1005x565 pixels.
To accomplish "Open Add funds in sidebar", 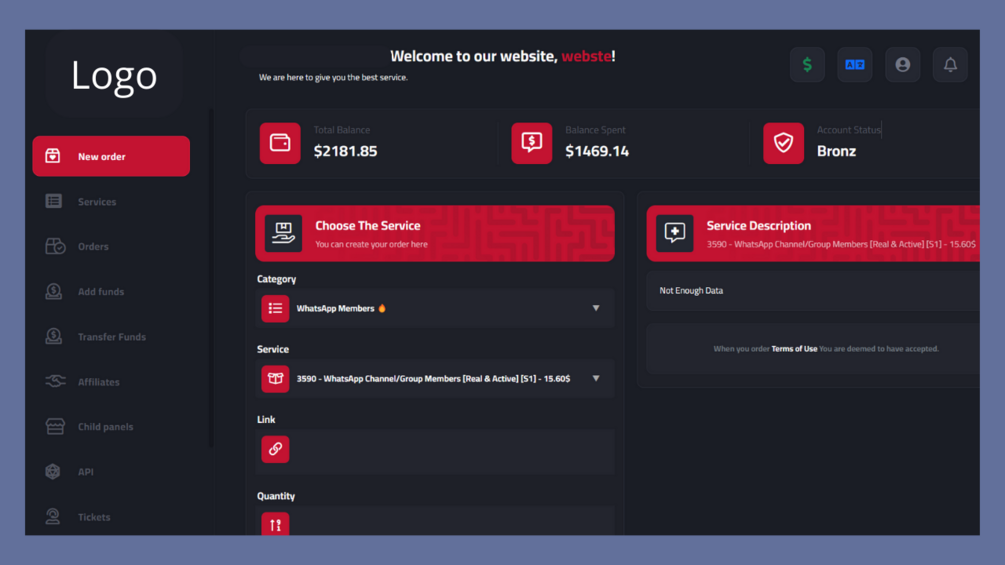I will point(100,292).
